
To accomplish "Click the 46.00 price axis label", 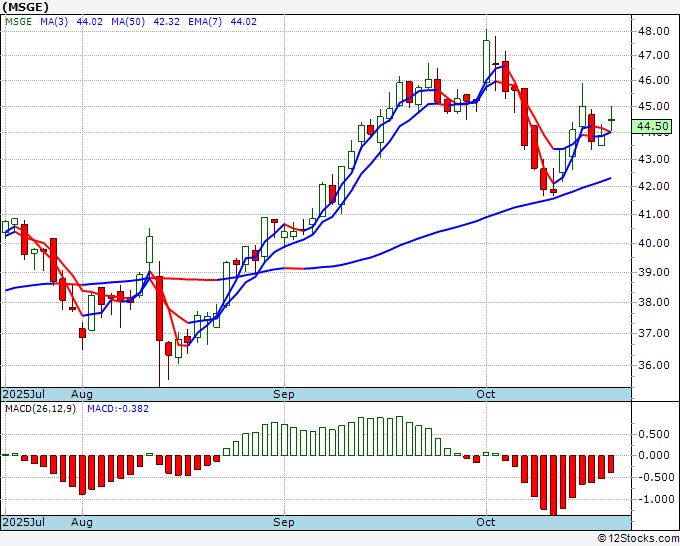I will pyautogui.click(x=654, y=81).
